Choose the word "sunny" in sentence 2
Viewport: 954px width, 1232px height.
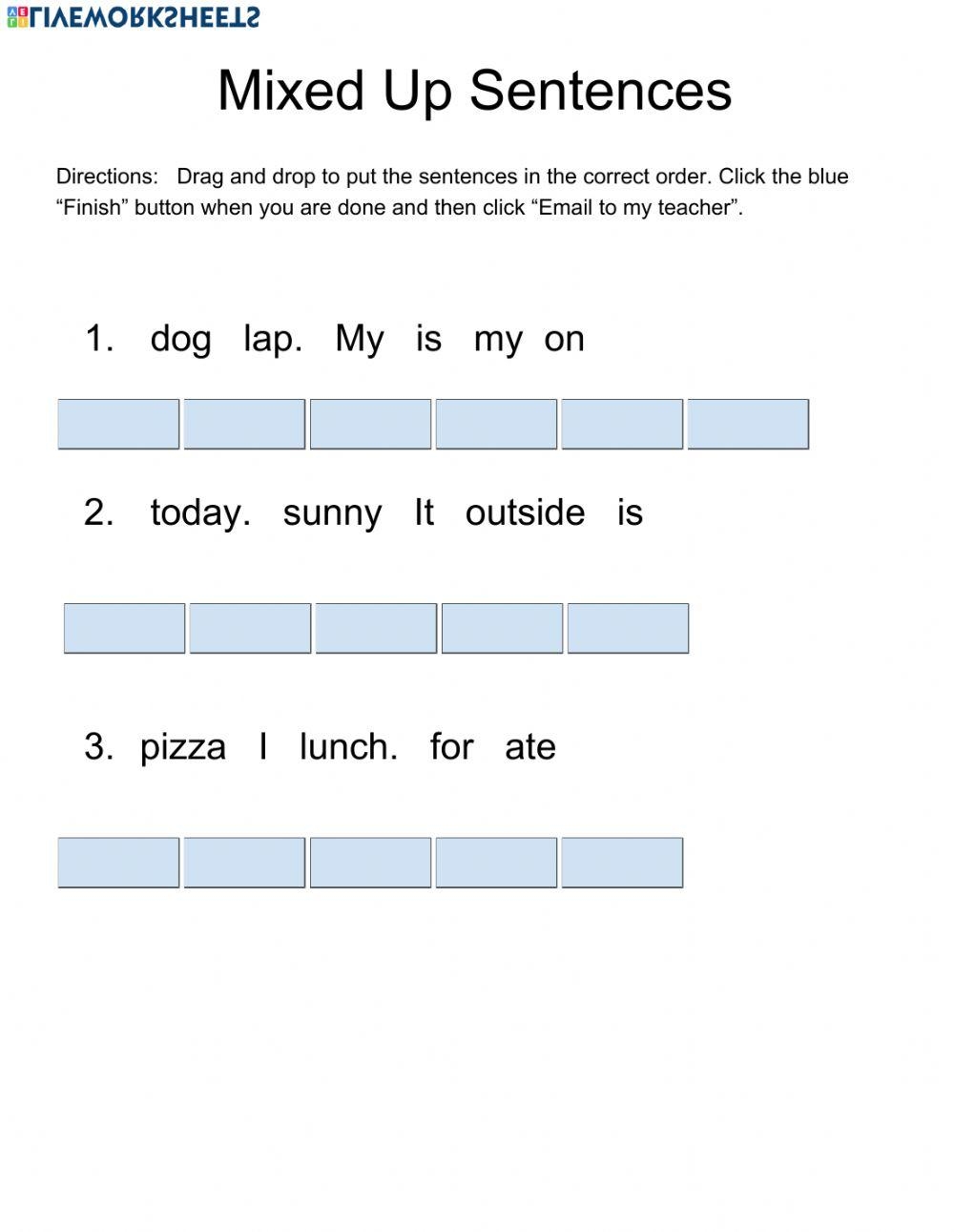pos(332,512)
